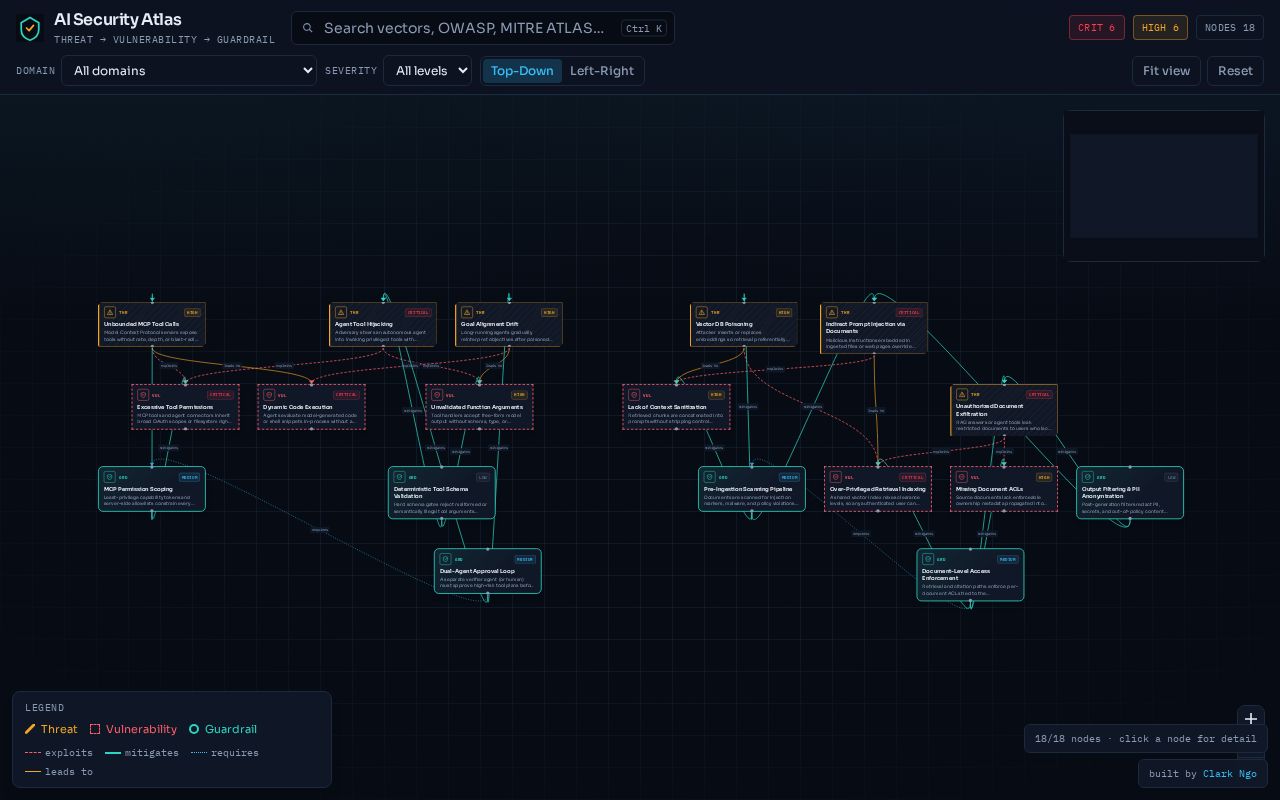Click vulnerability icon on Unvalidated Function Arguments node
The image size is (1280, 800).
coord(437,395)
